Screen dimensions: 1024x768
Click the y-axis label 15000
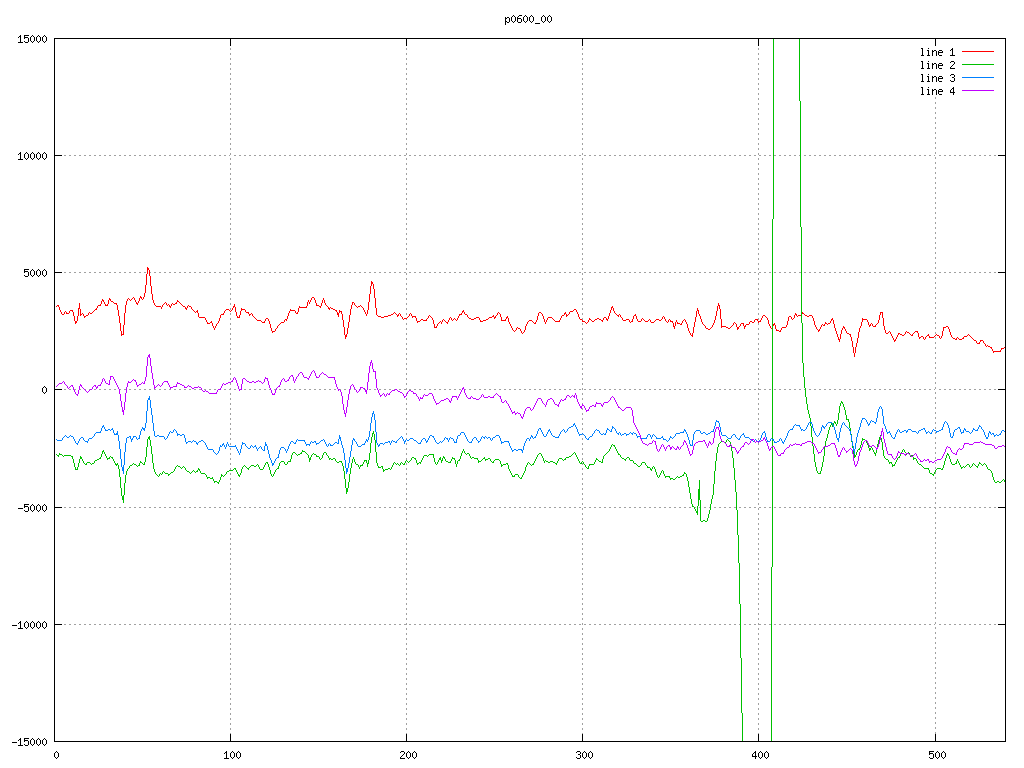32,39
